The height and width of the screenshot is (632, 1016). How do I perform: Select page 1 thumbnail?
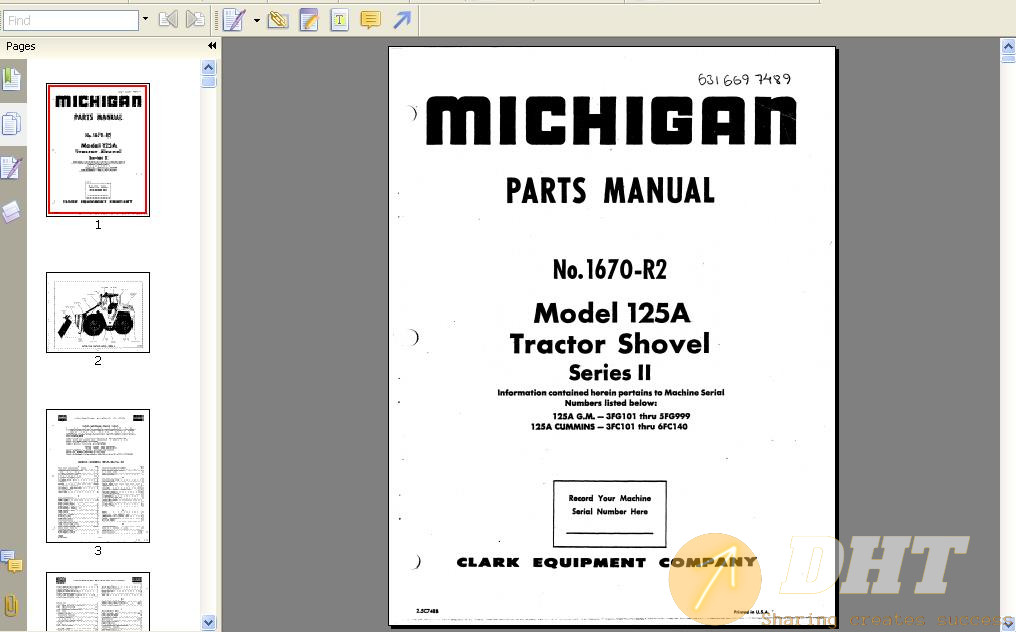(x=98, y=150)
